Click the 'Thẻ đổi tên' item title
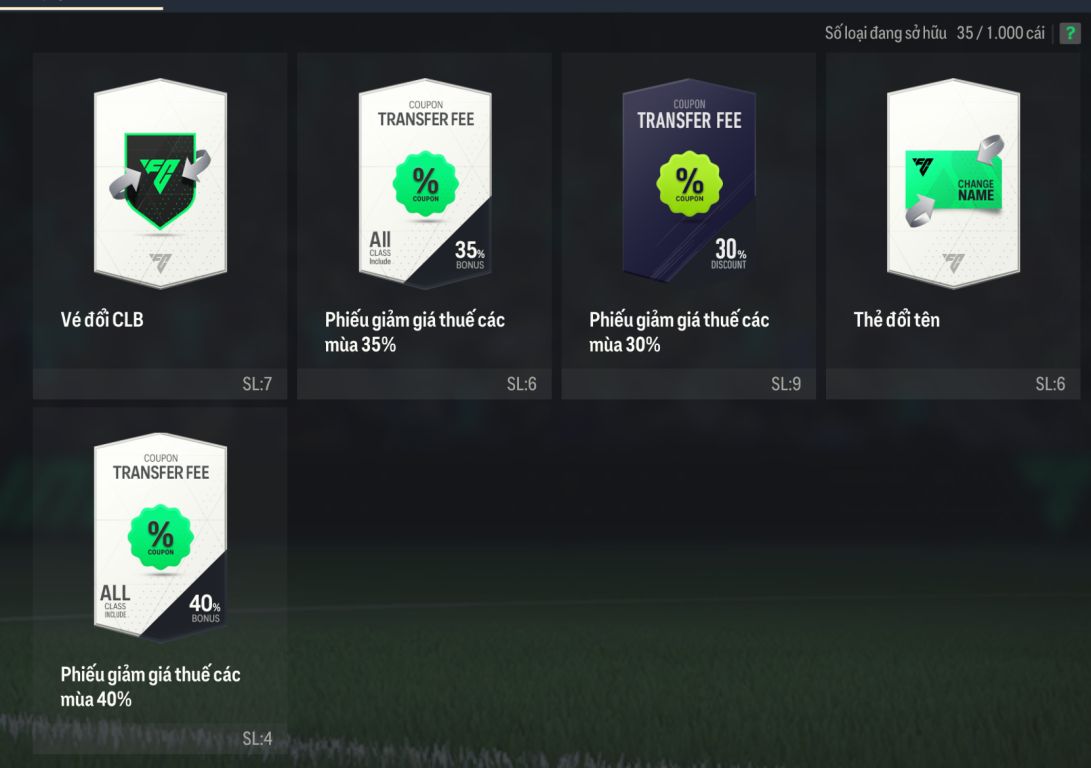The image size is (1091, 768). pos(896,319)
